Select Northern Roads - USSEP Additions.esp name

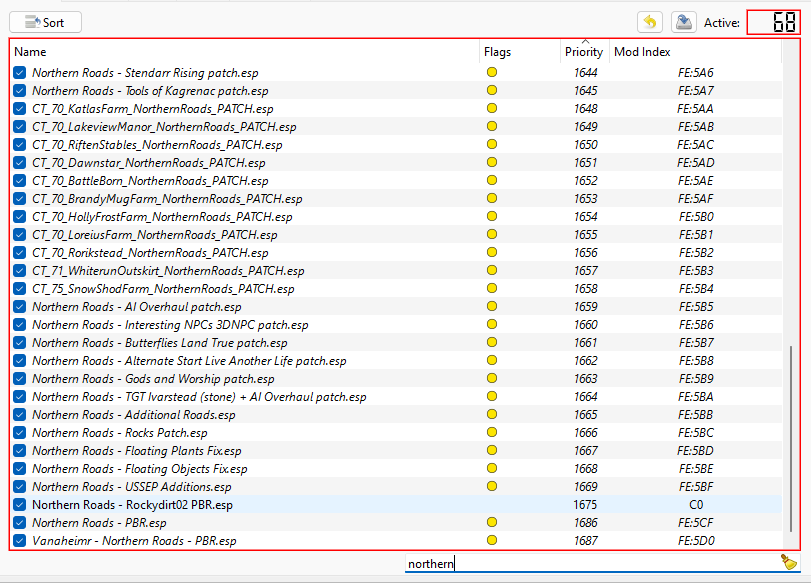(x=131, y=487)
